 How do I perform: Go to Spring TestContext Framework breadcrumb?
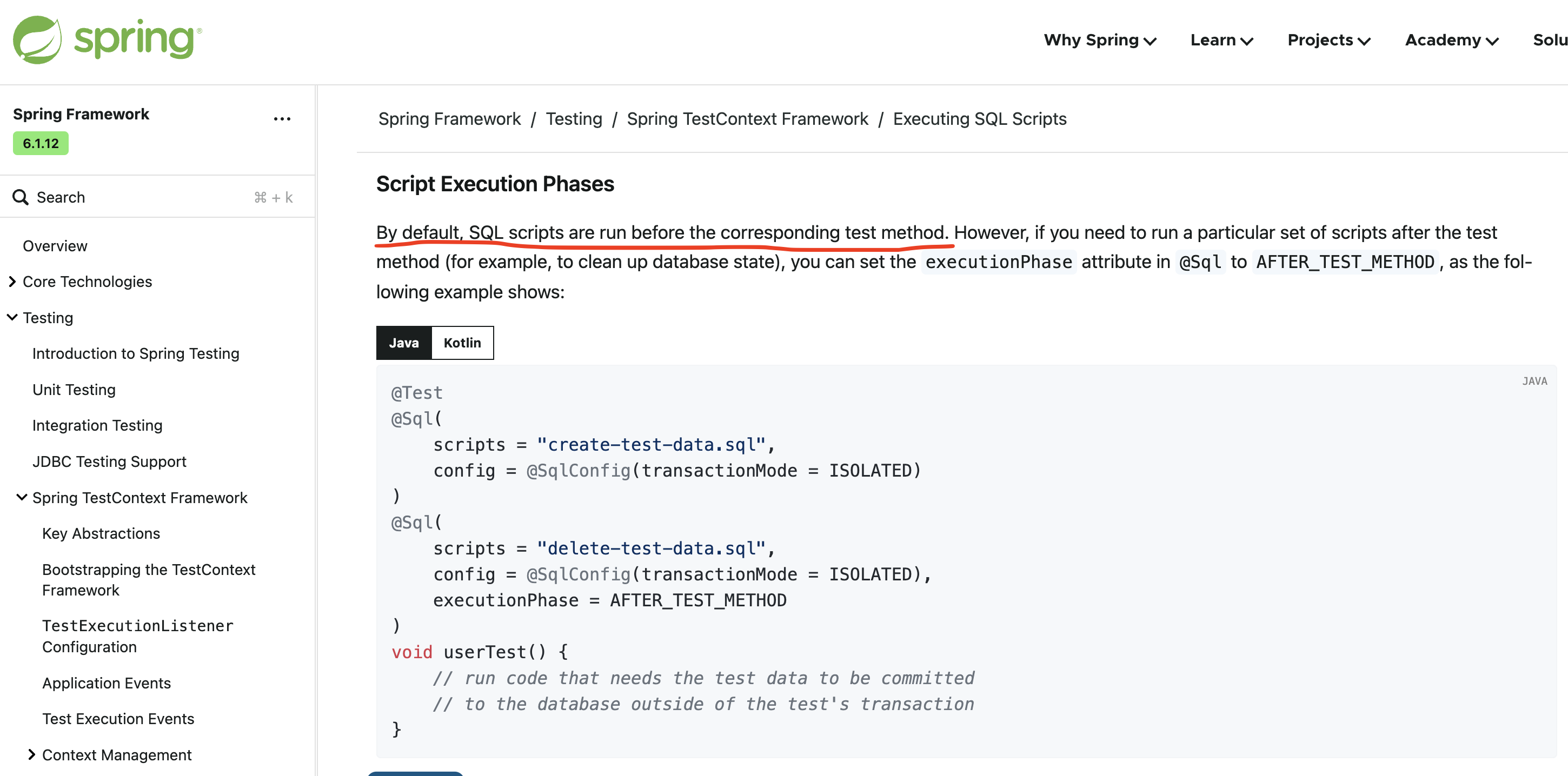[x=747, y=119]
